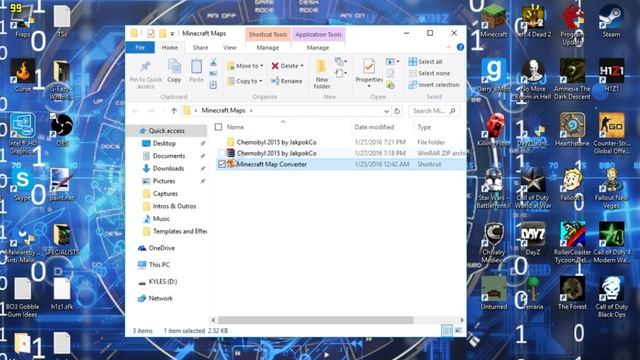Viewport: 640px width, 360px height.
Task: Click the Garry's Mod desktop icon
Action: coord(493,75)
